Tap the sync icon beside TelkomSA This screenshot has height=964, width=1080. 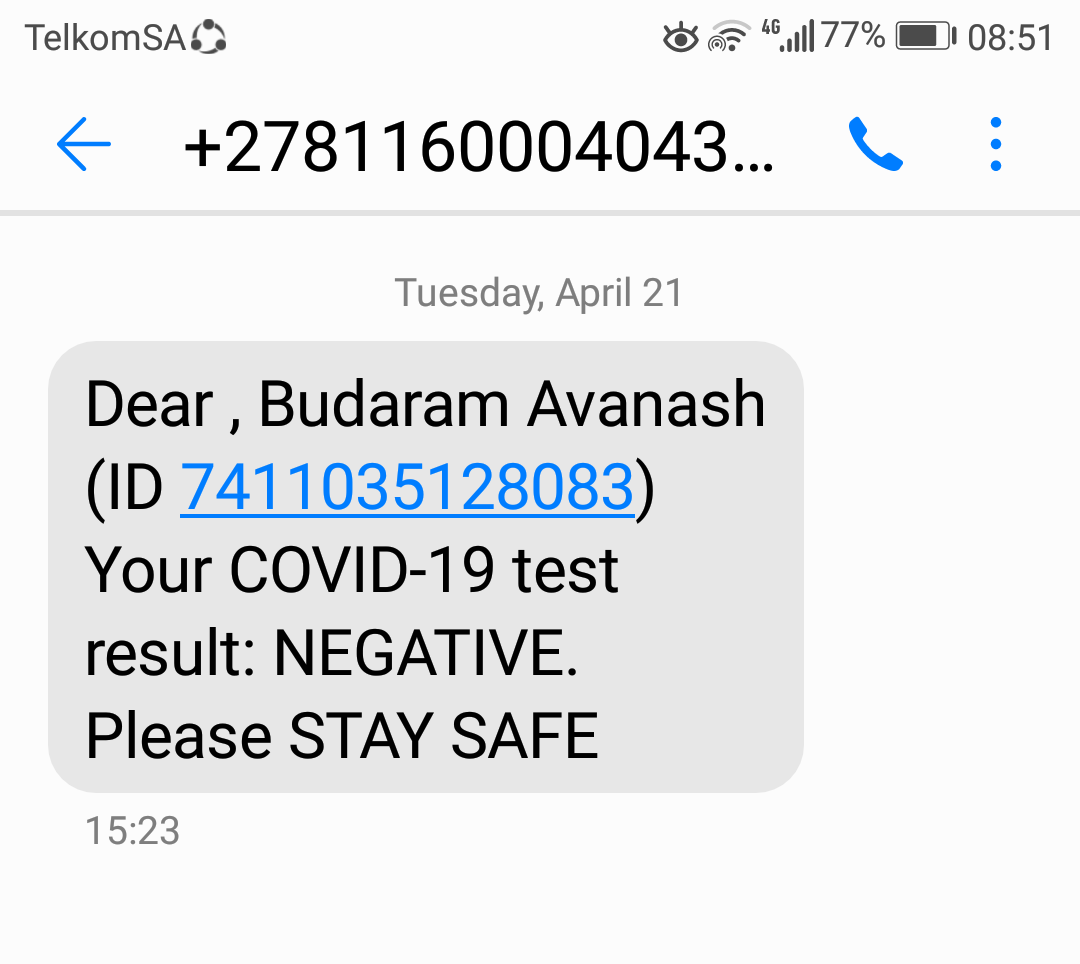click(x=208, y=37)
